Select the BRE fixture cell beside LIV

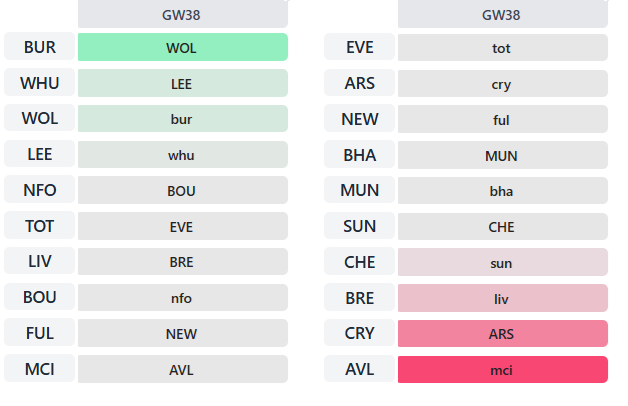click(182, 262)
